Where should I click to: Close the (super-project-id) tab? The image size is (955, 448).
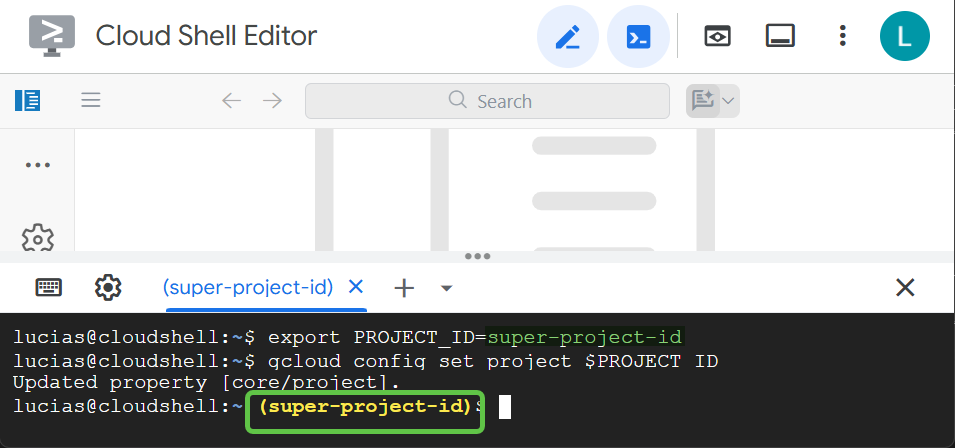click(355, 287)
